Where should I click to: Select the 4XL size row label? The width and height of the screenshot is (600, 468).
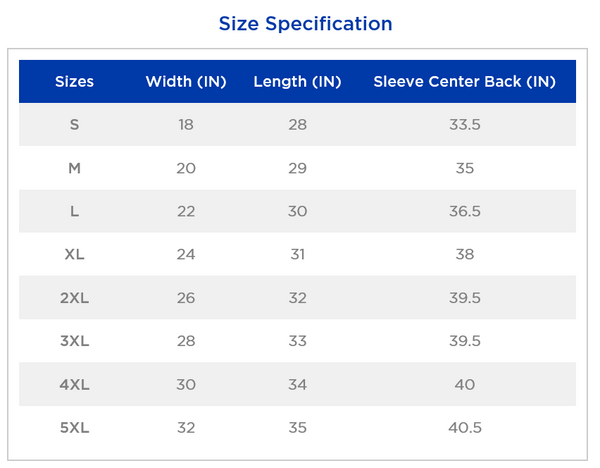click(74, 384)
